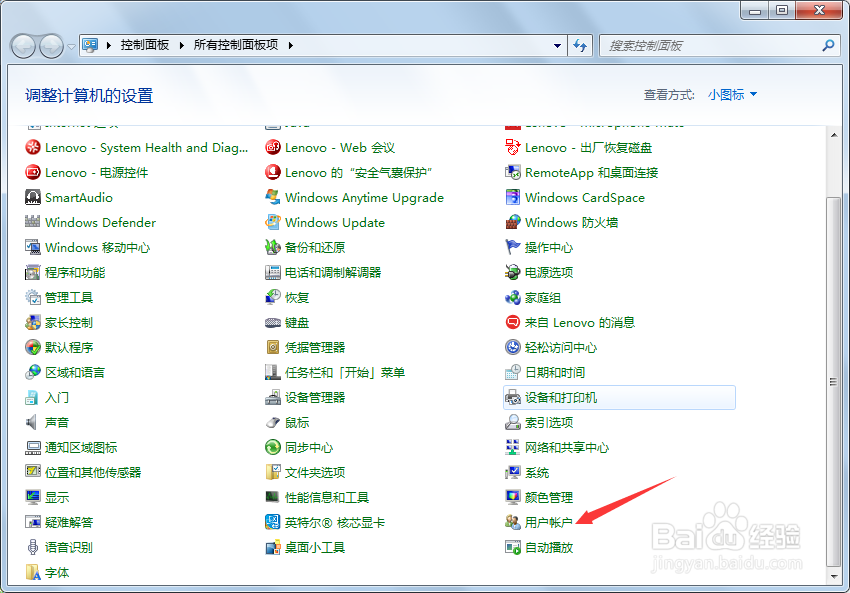
Task: Click the 管理工具 icon
Action: 33,298
